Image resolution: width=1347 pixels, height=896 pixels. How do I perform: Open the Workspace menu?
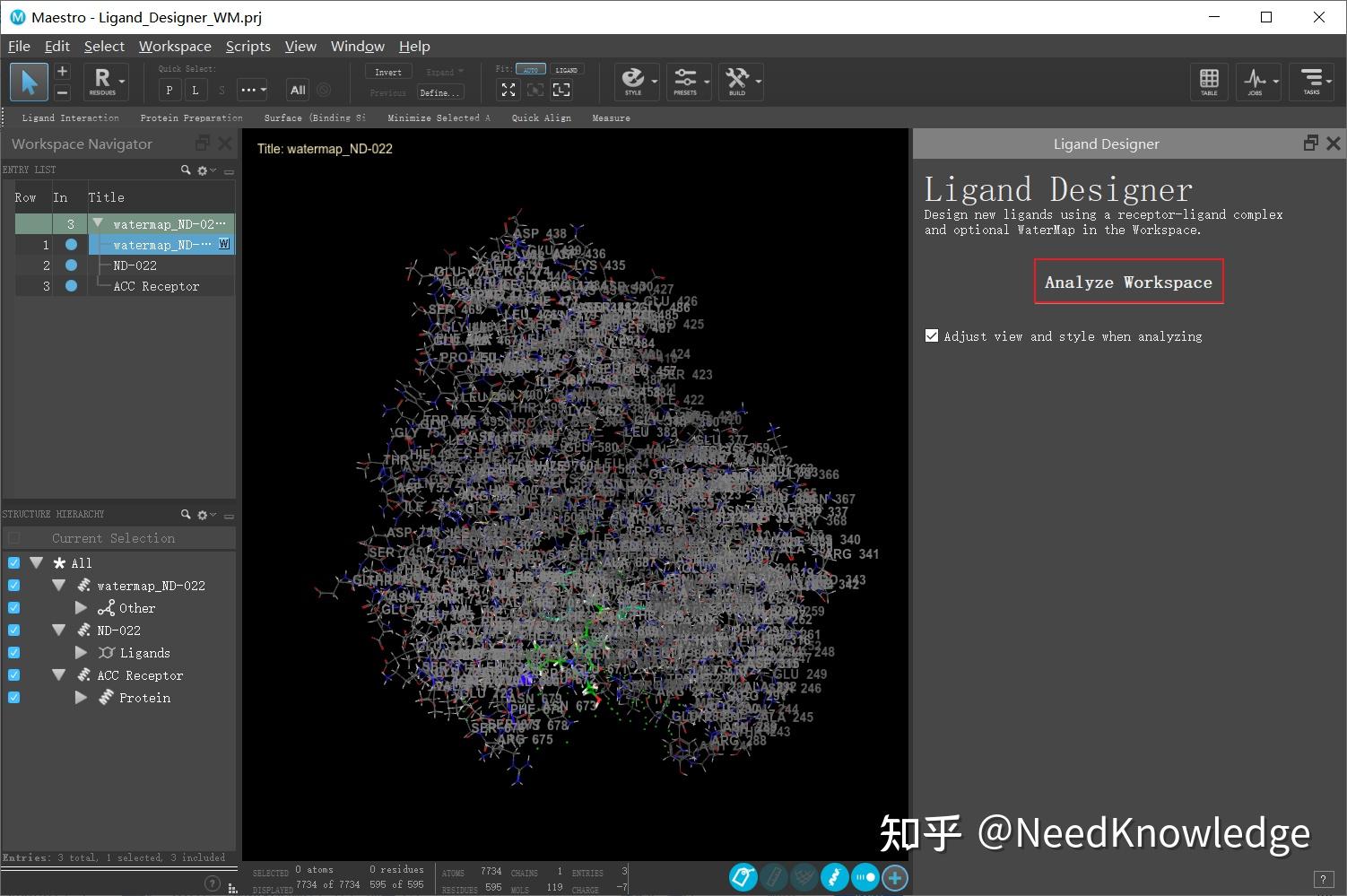tap(175, 46)
